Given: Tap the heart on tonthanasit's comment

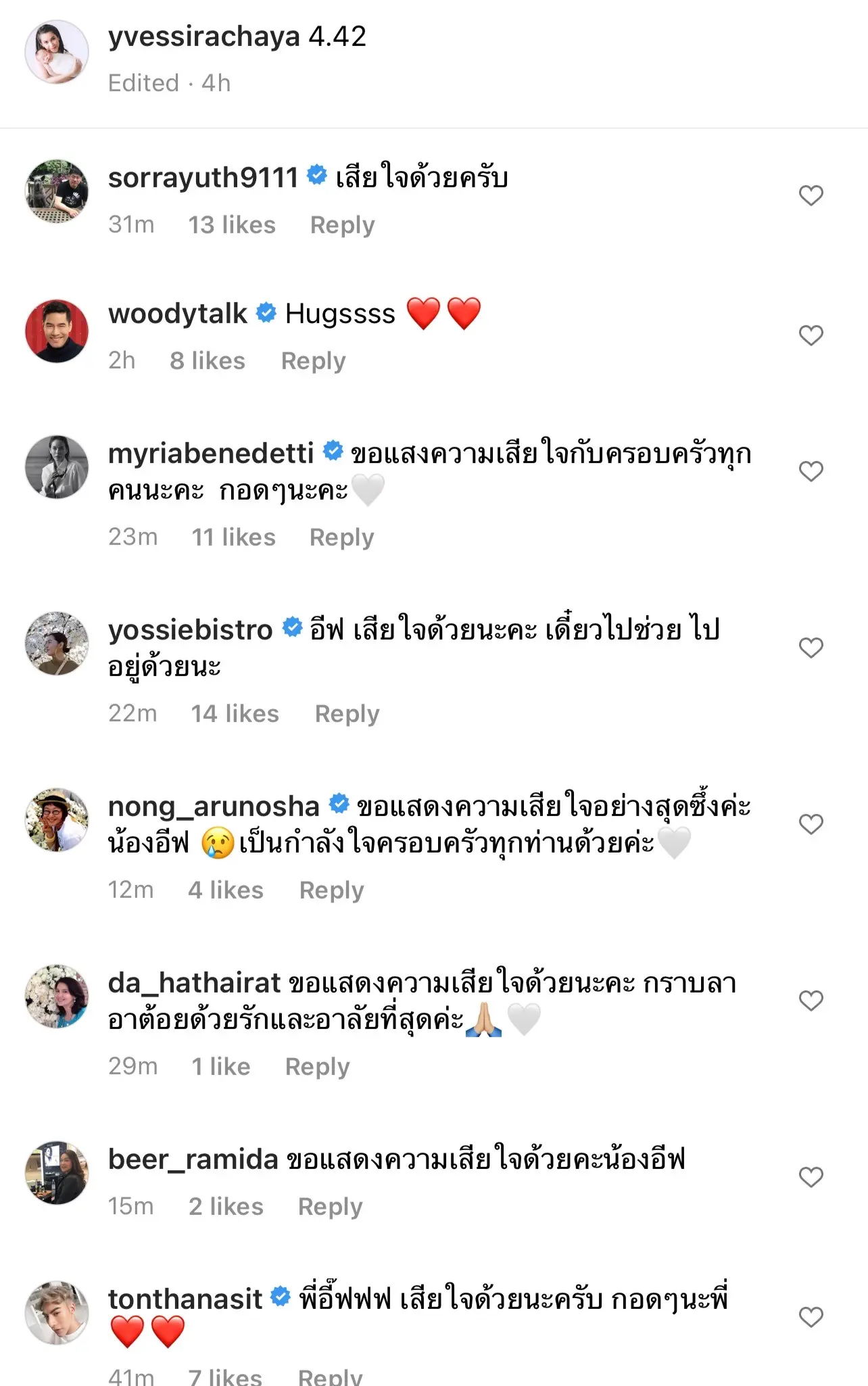Looking at the screenshot, I should click(811, 1317).
